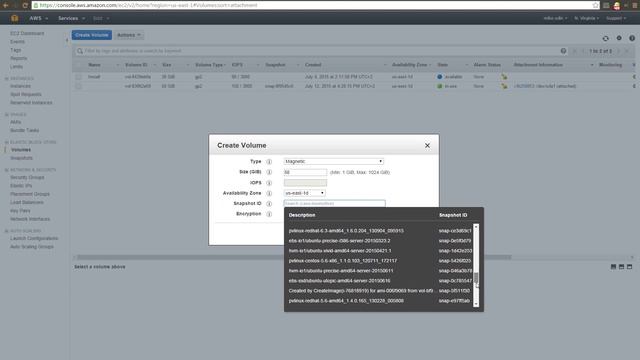The width and height of the screenshot is (640, 360).
Task: Open the Availability Zone dropdown us-east-1d
Action: [304, 193]
